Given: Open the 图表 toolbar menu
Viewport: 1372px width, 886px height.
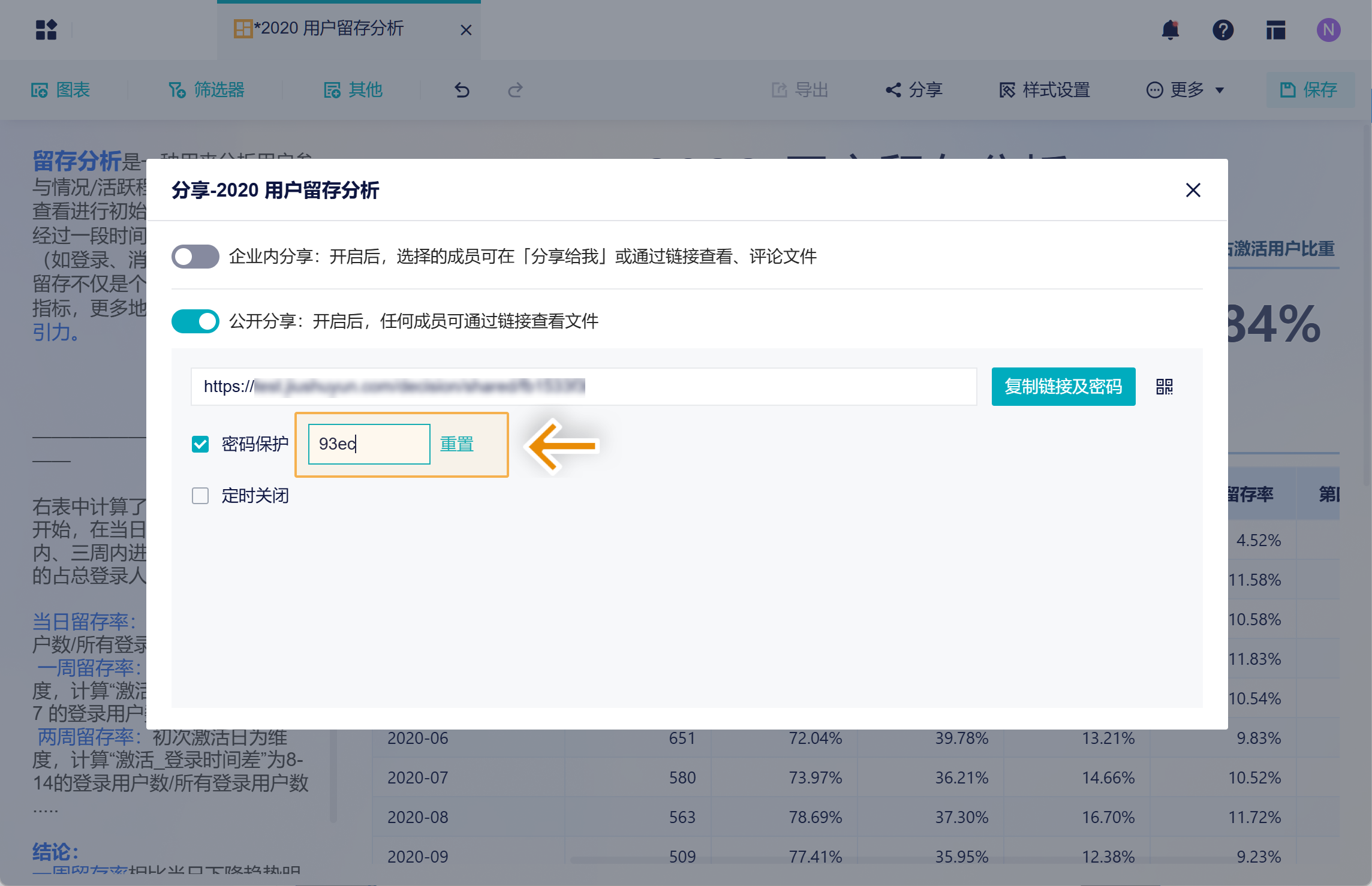Looking at the screenshot, I should (x=61, y=90).
